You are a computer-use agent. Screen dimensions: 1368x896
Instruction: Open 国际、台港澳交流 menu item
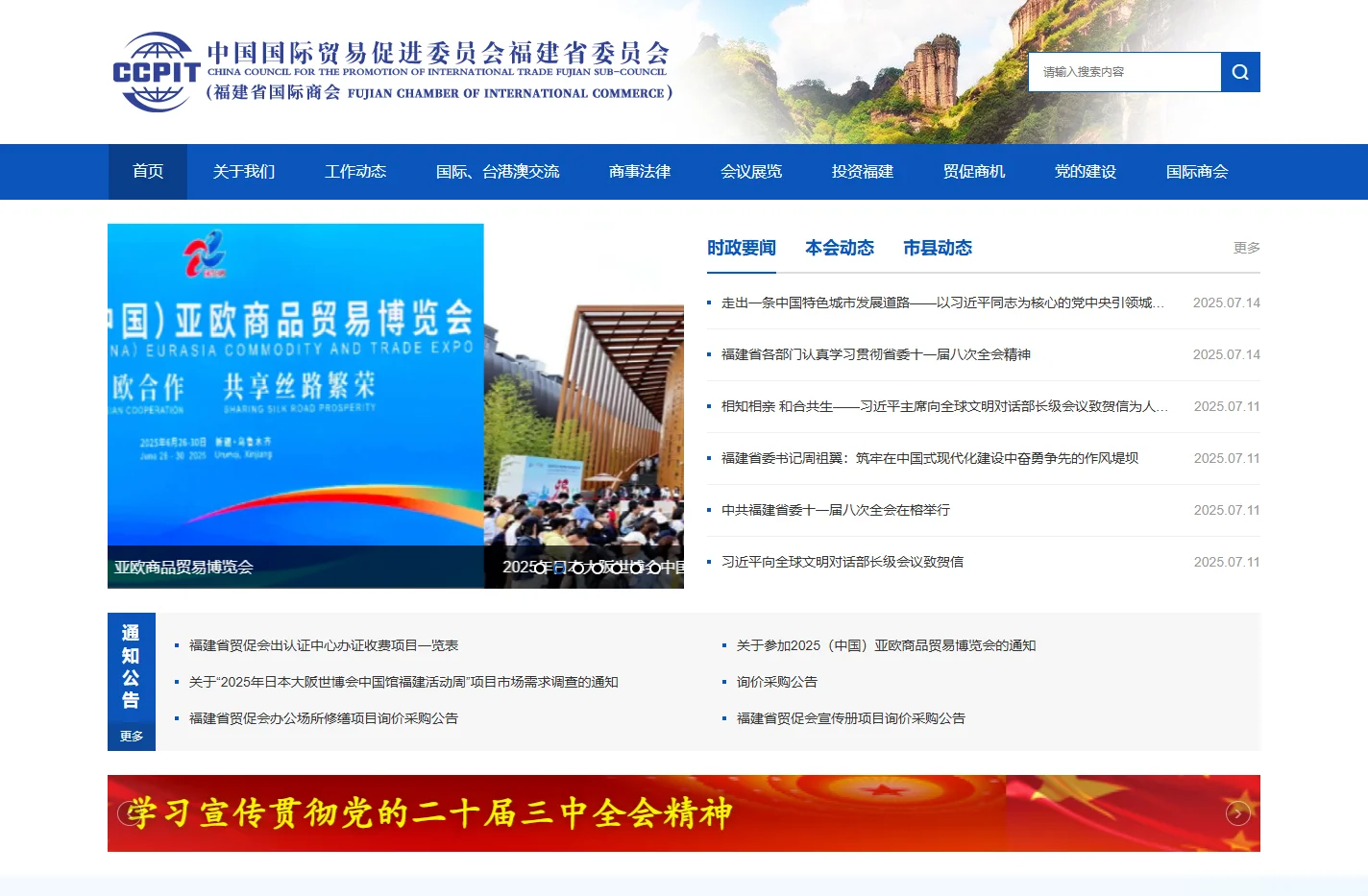pyautogui.click(x=498, y=172)
